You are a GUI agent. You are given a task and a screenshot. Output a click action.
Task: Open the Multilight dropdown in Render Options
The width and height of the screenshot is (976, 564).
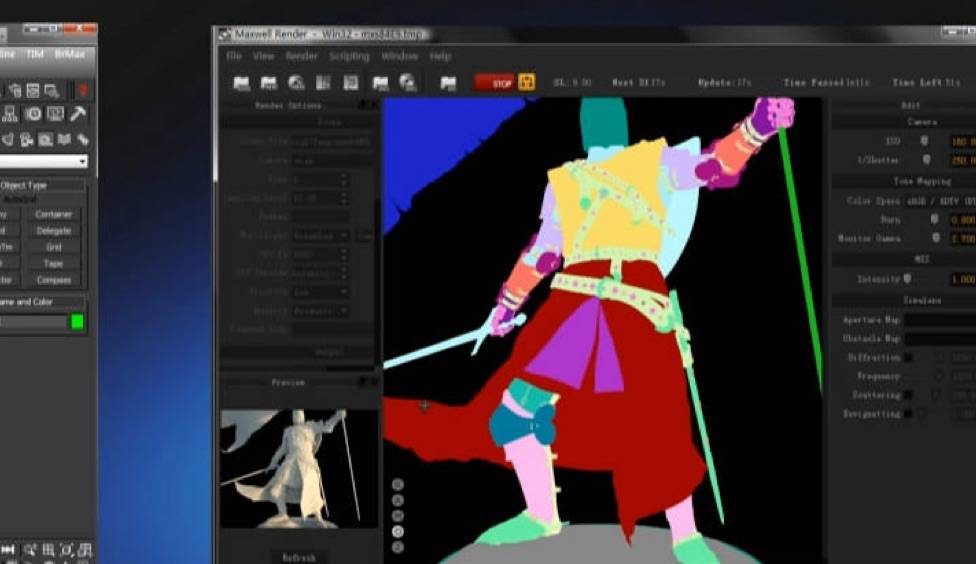click(x=320, y=236)
